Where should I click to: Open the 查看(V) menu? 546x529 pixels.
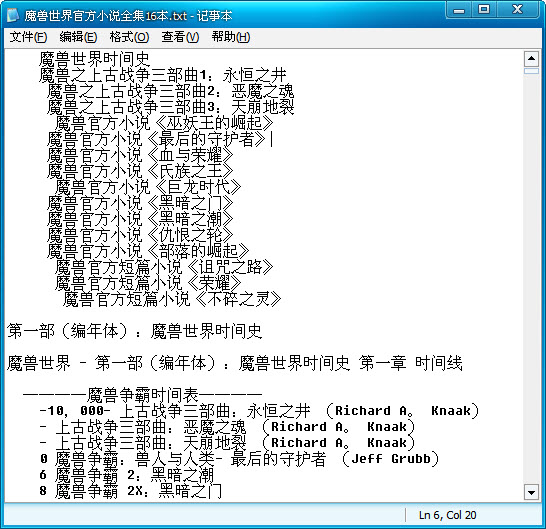[180, 37]
